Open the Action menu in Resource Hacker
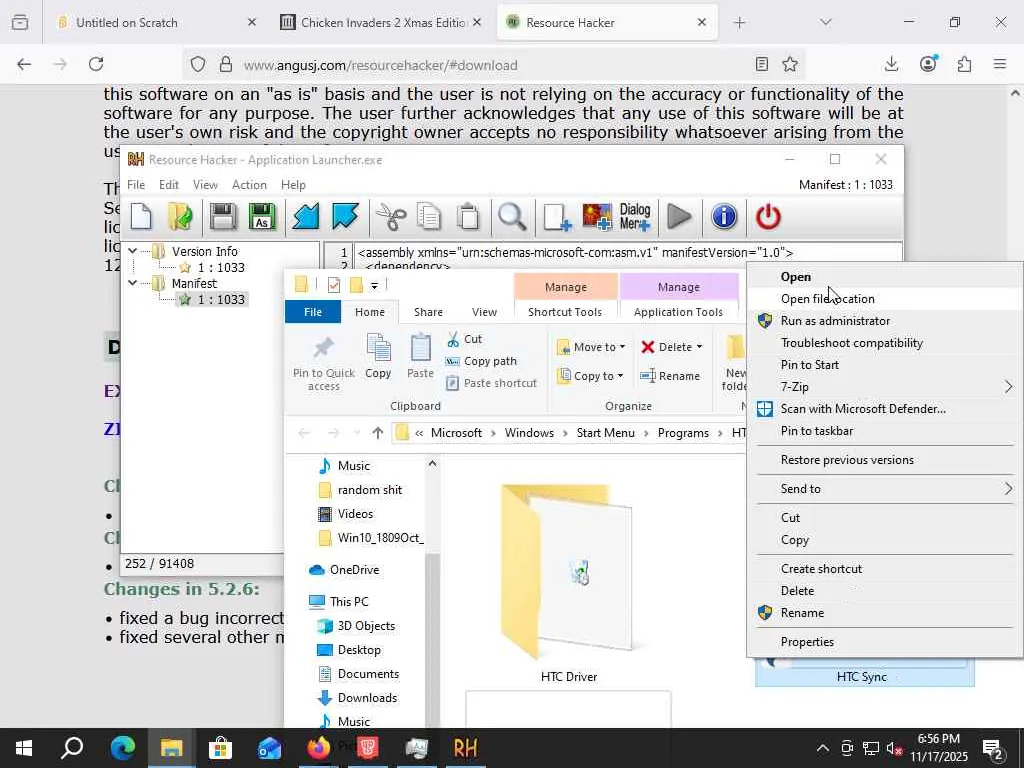 (249, 185)
